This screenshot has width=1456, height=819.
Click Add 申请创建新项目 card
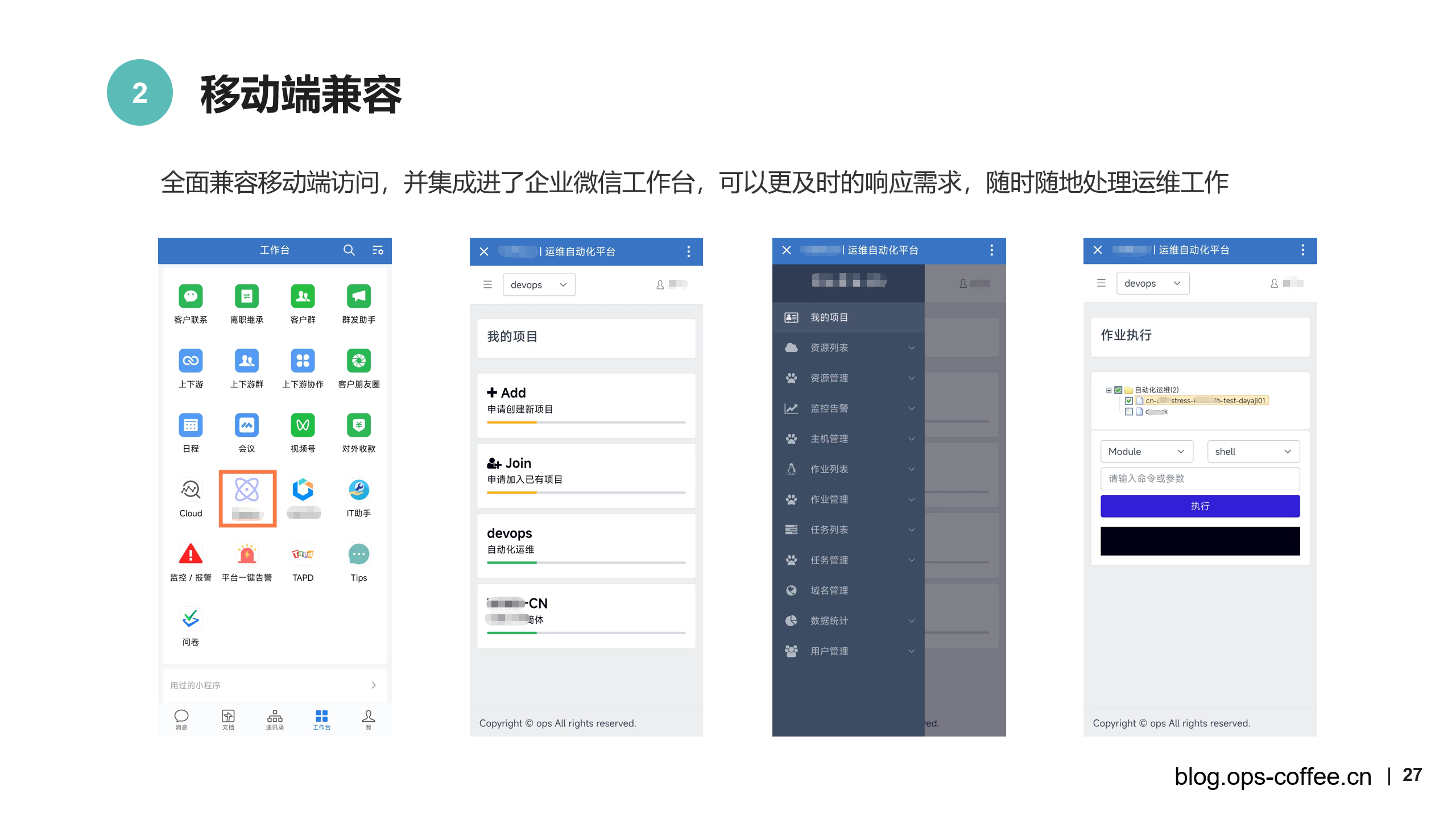pos(586,401)
